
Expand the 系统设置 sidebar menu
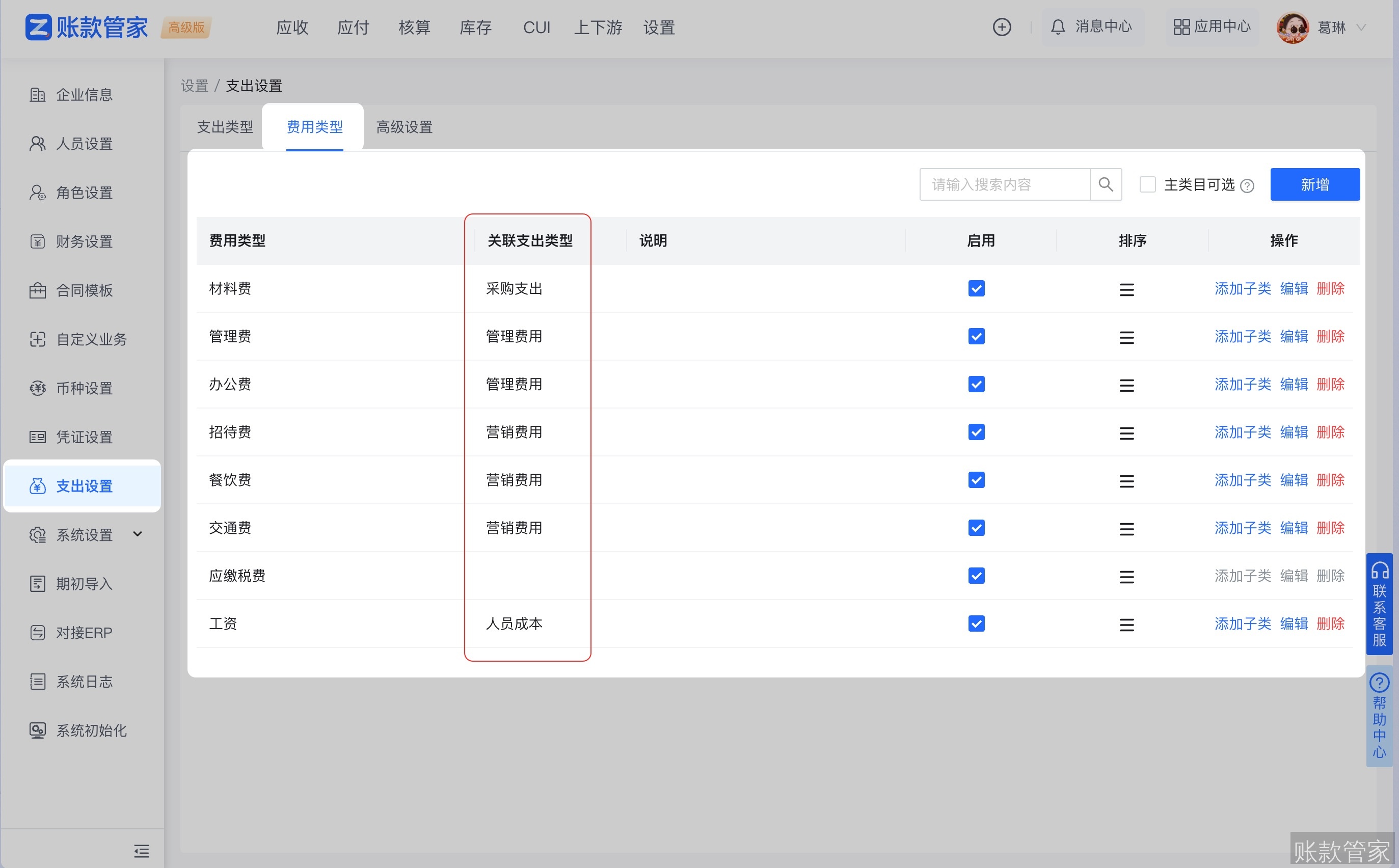(x=84, y=534)
